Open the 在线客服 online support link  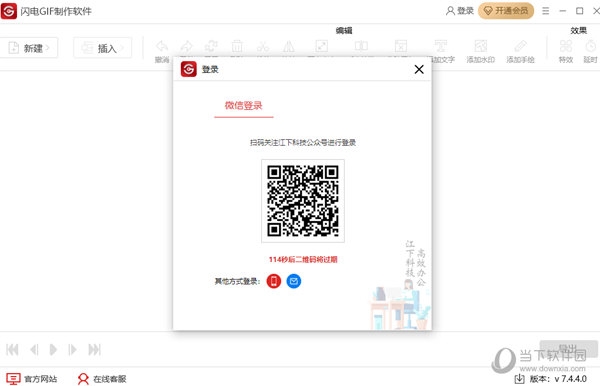tap(102, 379)
